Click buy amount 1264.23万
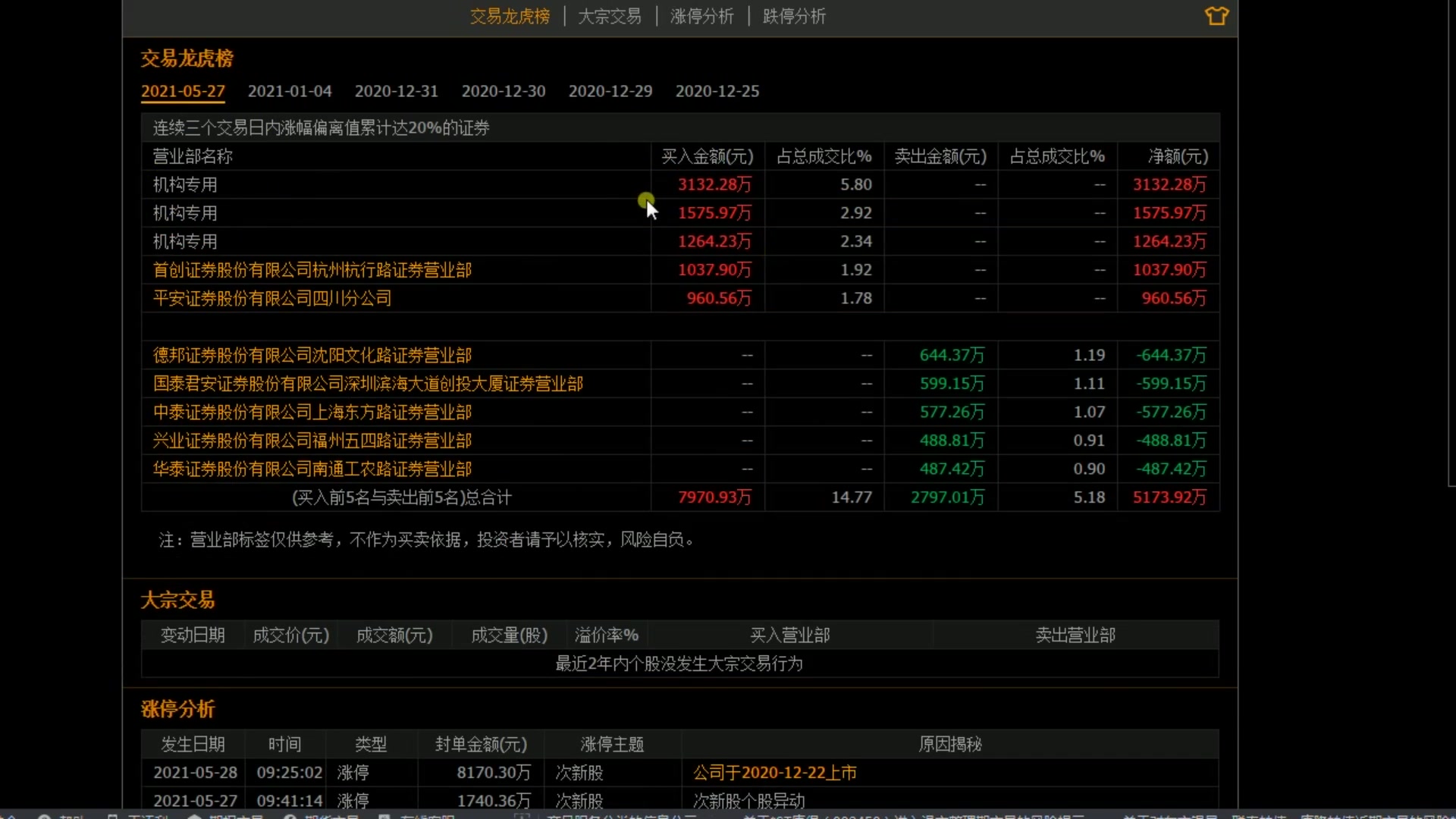 714,241
